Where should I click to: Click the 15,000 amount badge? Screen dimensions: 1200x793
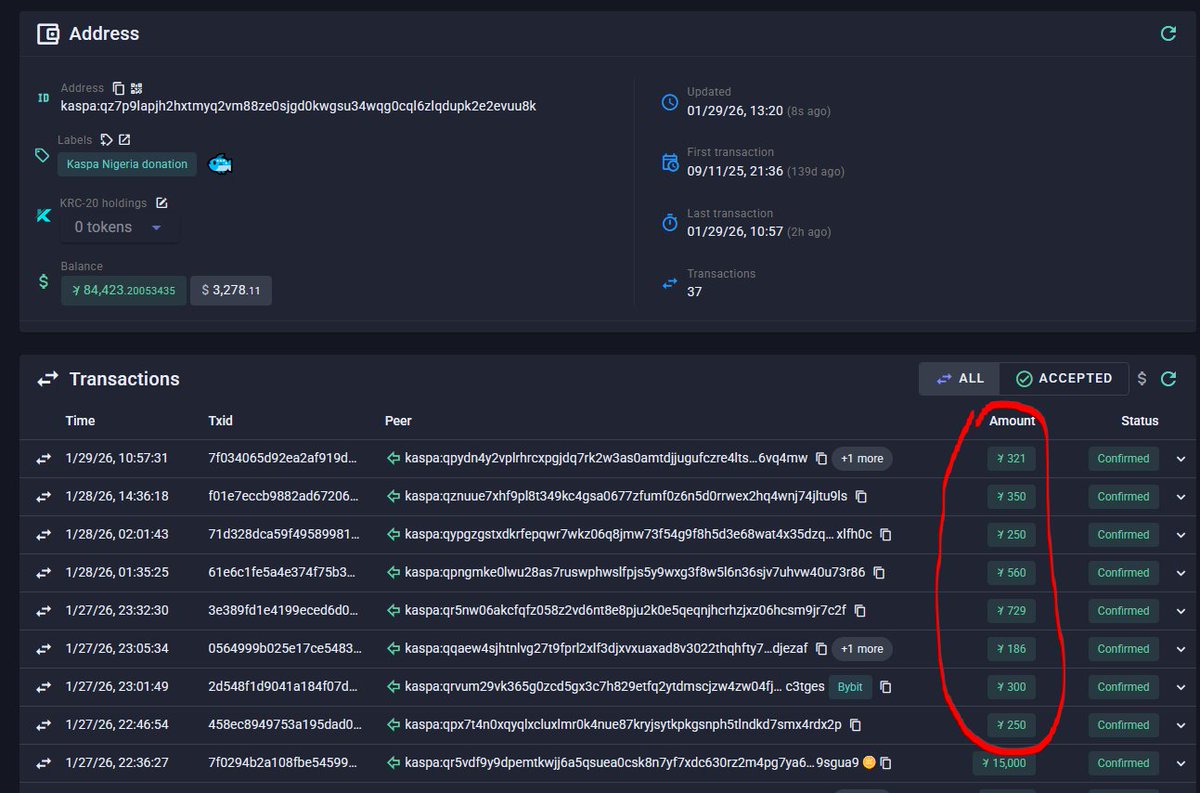(x=1005, y=763)
